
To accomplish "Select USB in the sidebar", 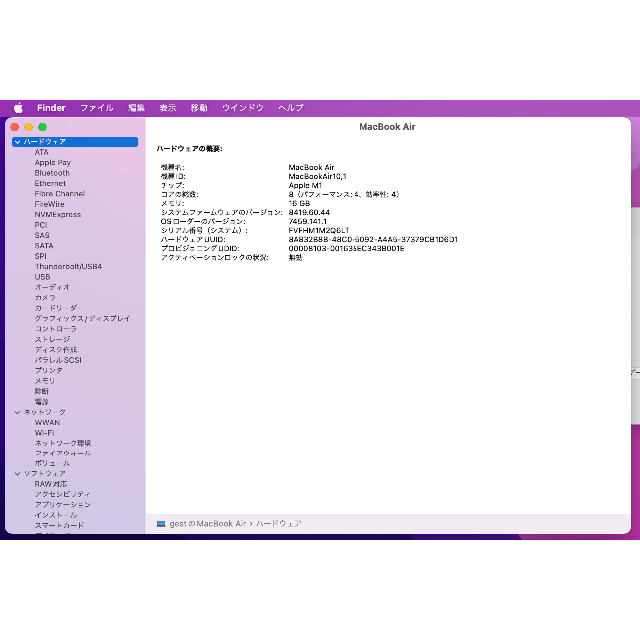I will pos(42,277).
